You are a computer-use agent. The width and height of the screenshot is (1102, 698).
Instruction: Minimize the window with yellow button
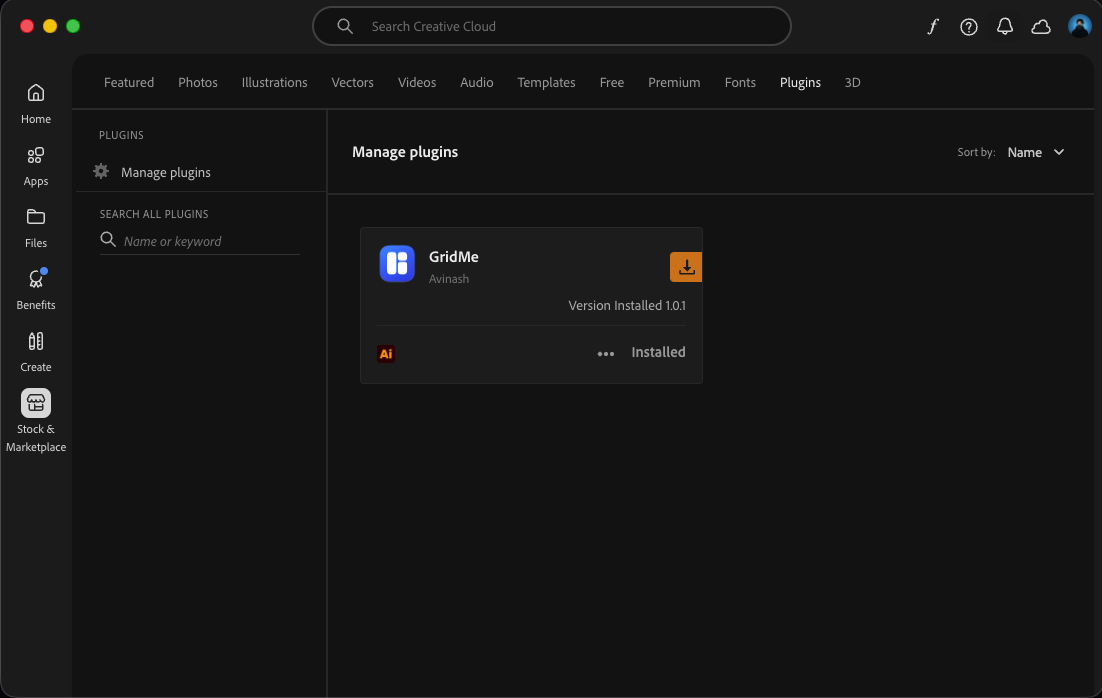50,26
